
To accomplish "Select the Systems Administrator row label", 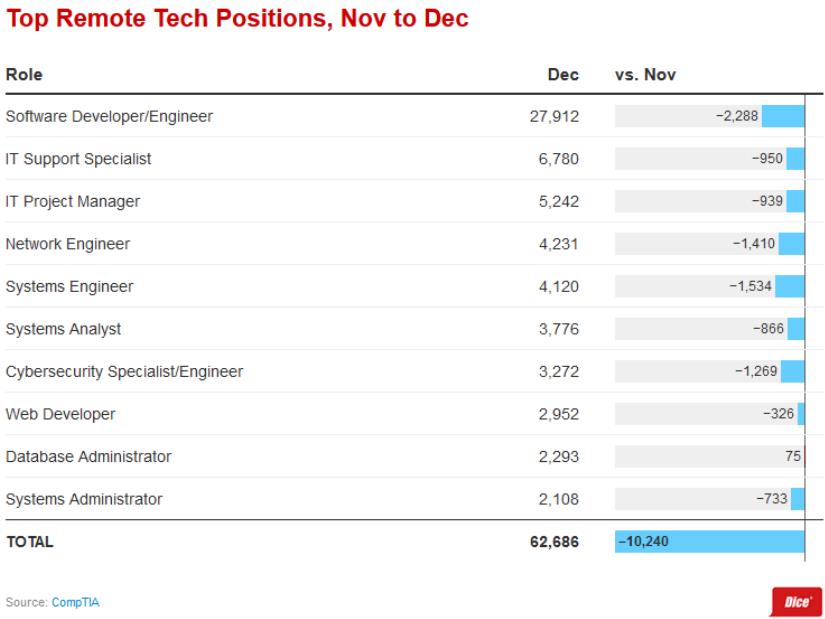I will pos(84,499).
